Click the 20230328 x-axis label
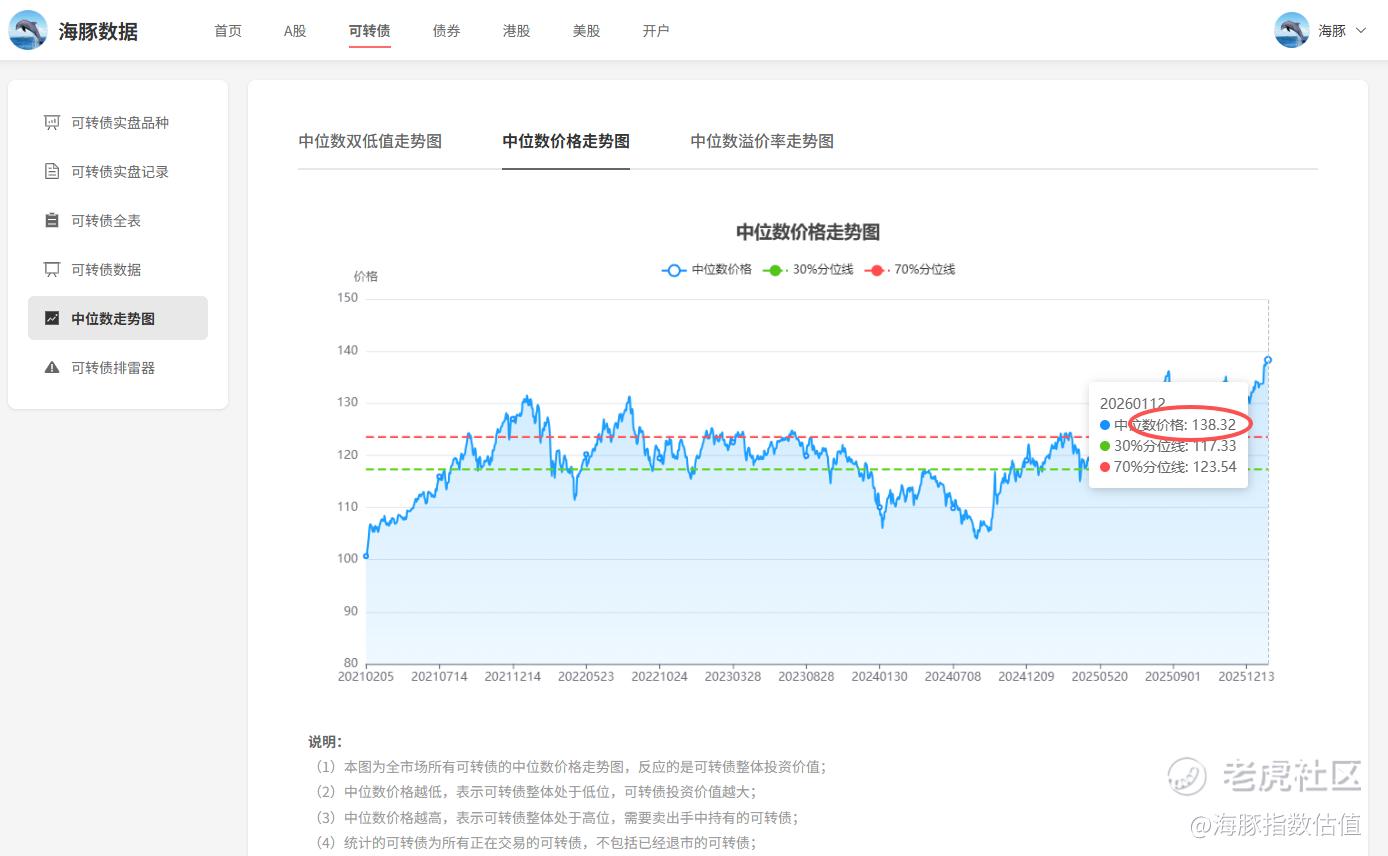Image resolution: width=1388 pixels, height=856 pixels. (733, 677)
